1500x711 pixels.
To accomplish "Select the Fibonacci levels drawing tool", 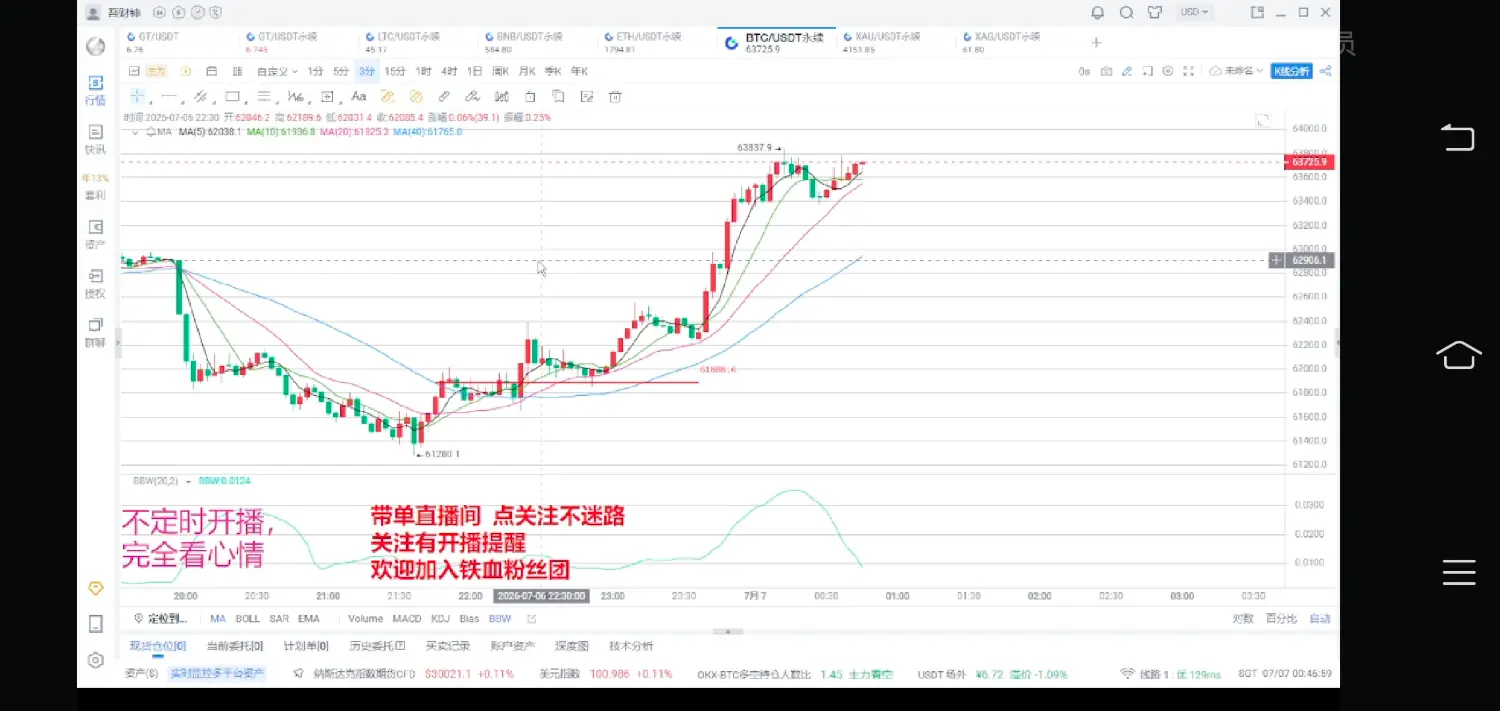I will pos(264,97).
